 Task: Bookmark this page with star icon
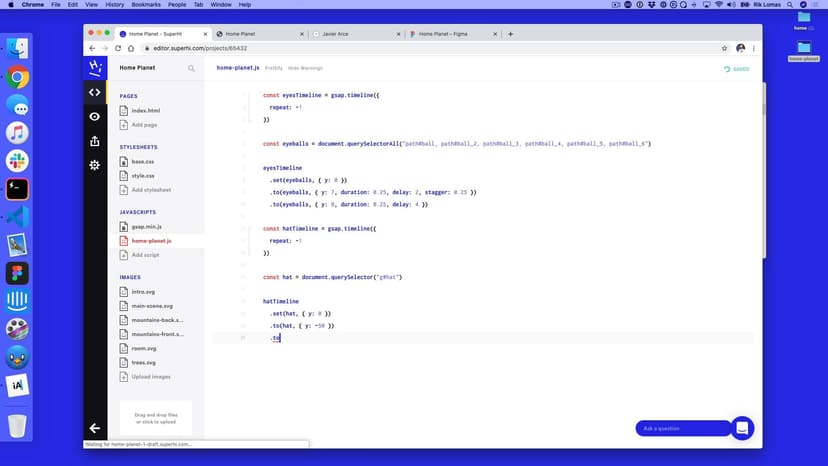pos(724,48)
